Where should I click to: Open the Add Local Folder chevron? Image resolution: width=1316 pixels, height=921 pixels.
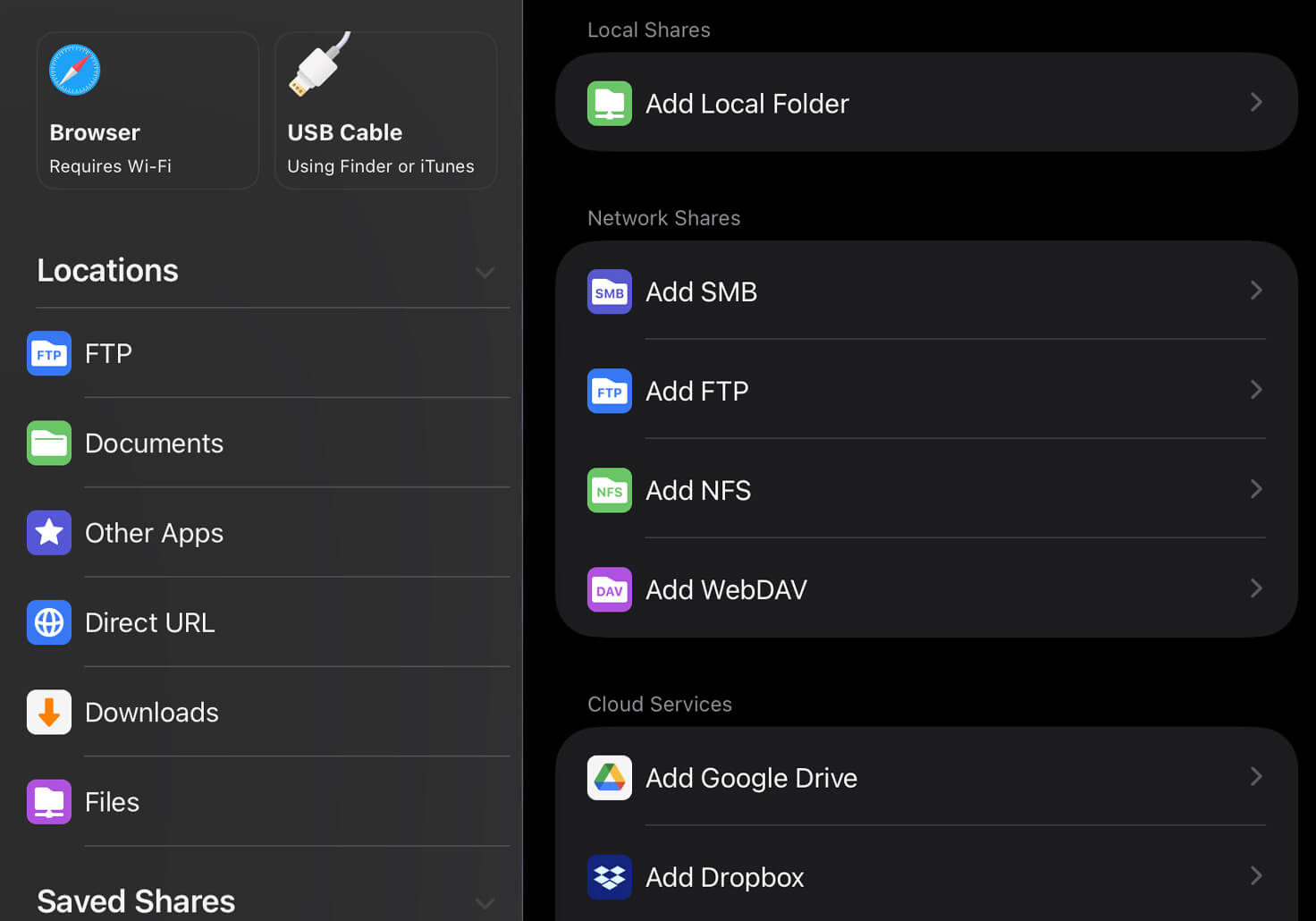pos(1256,103)
